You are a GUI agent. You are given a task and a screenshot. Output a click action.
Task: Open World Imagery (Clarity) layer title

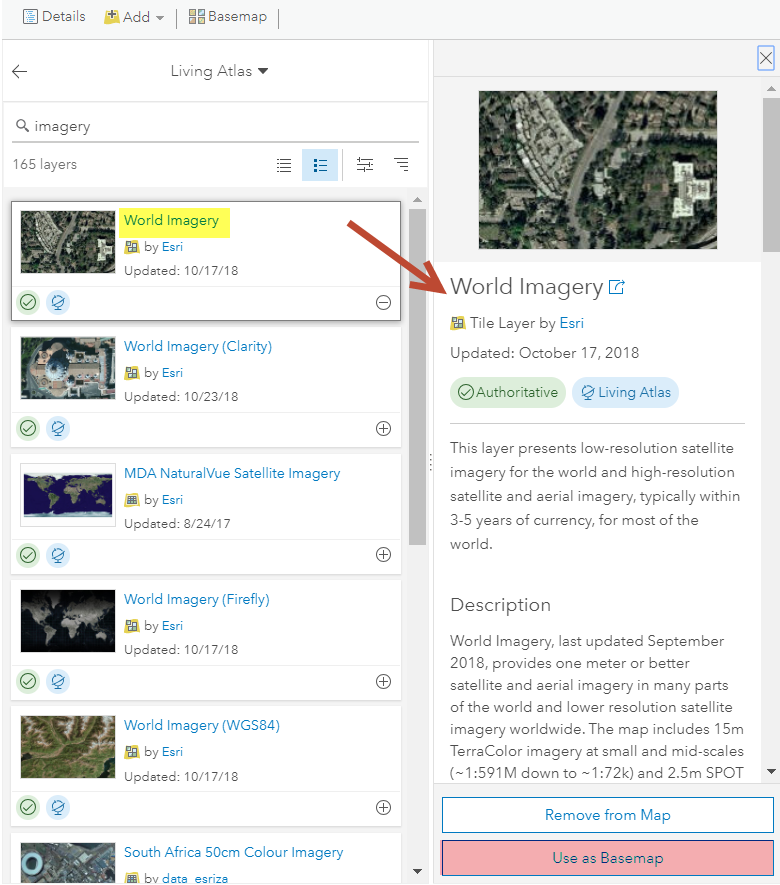click(198, 346)
